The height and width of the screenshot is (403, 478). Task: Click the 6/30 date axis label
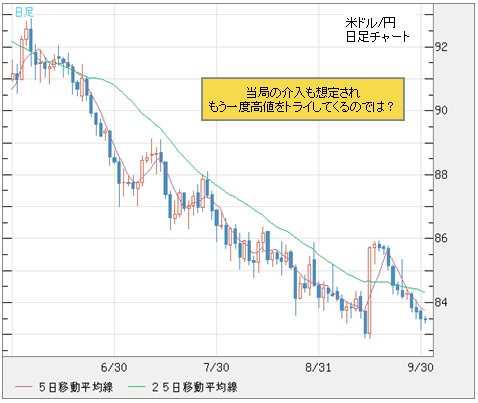pos(114,367)
